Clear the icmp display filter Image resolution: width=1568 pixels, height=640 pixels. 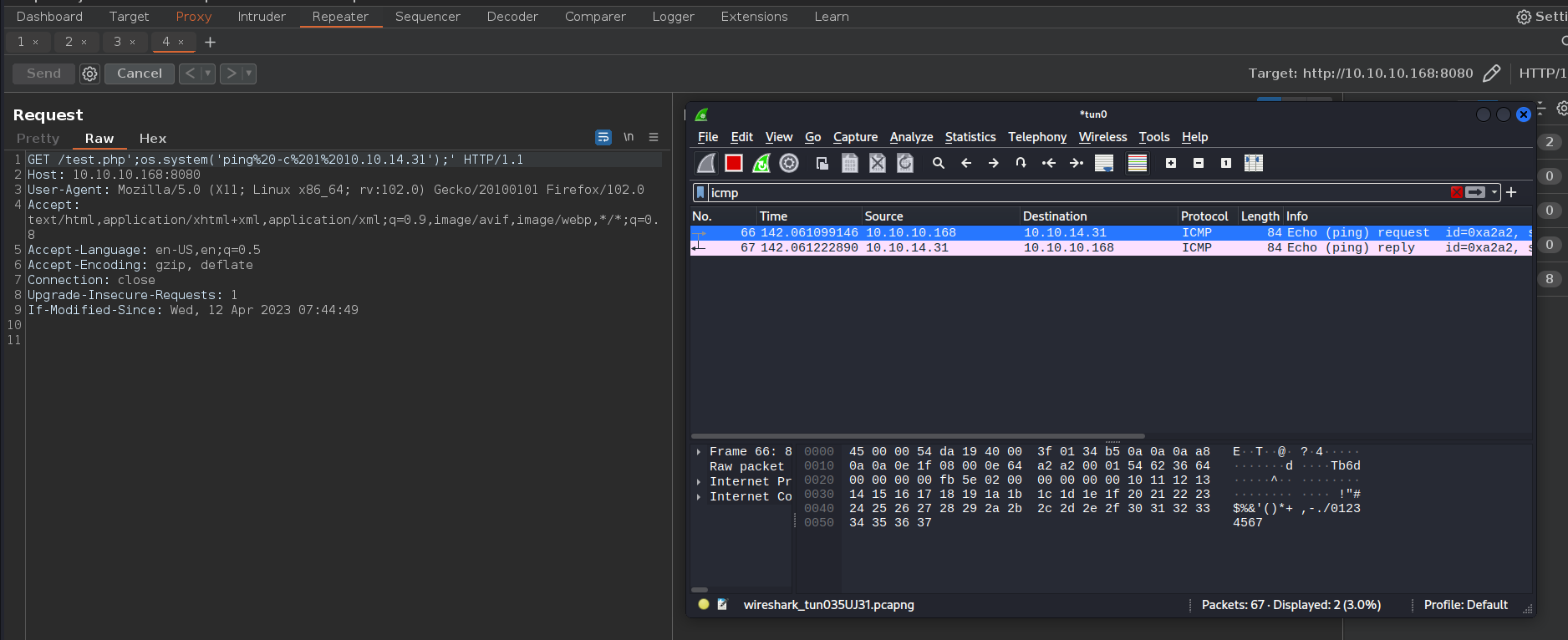pyautogui.click(x=1457, y=192)
